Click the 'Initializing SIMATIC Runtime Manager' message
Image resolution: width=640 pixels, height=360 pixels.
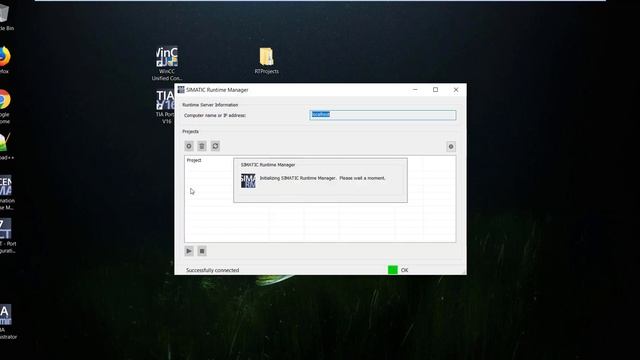(322, 178)
